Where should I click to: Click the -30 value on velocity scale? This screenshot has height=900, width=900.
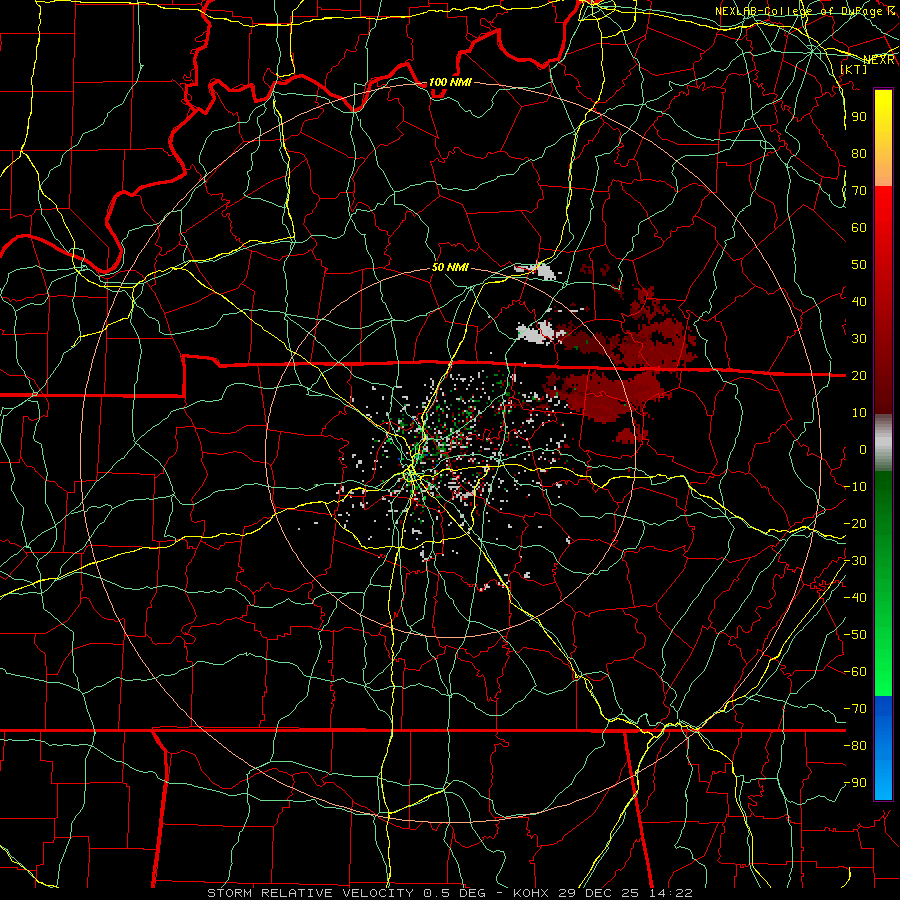point(855,561)
